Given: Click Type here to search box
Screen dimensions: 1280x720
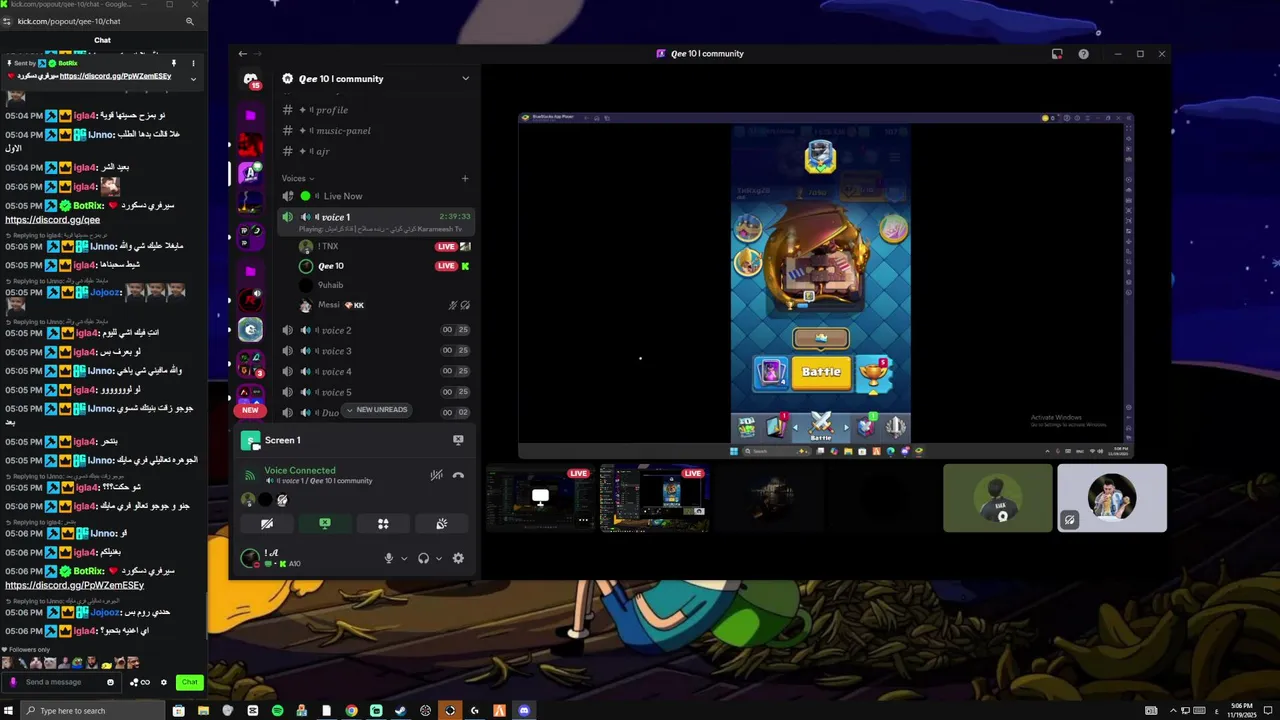Looking at the screenshot, I should [92, 710].
